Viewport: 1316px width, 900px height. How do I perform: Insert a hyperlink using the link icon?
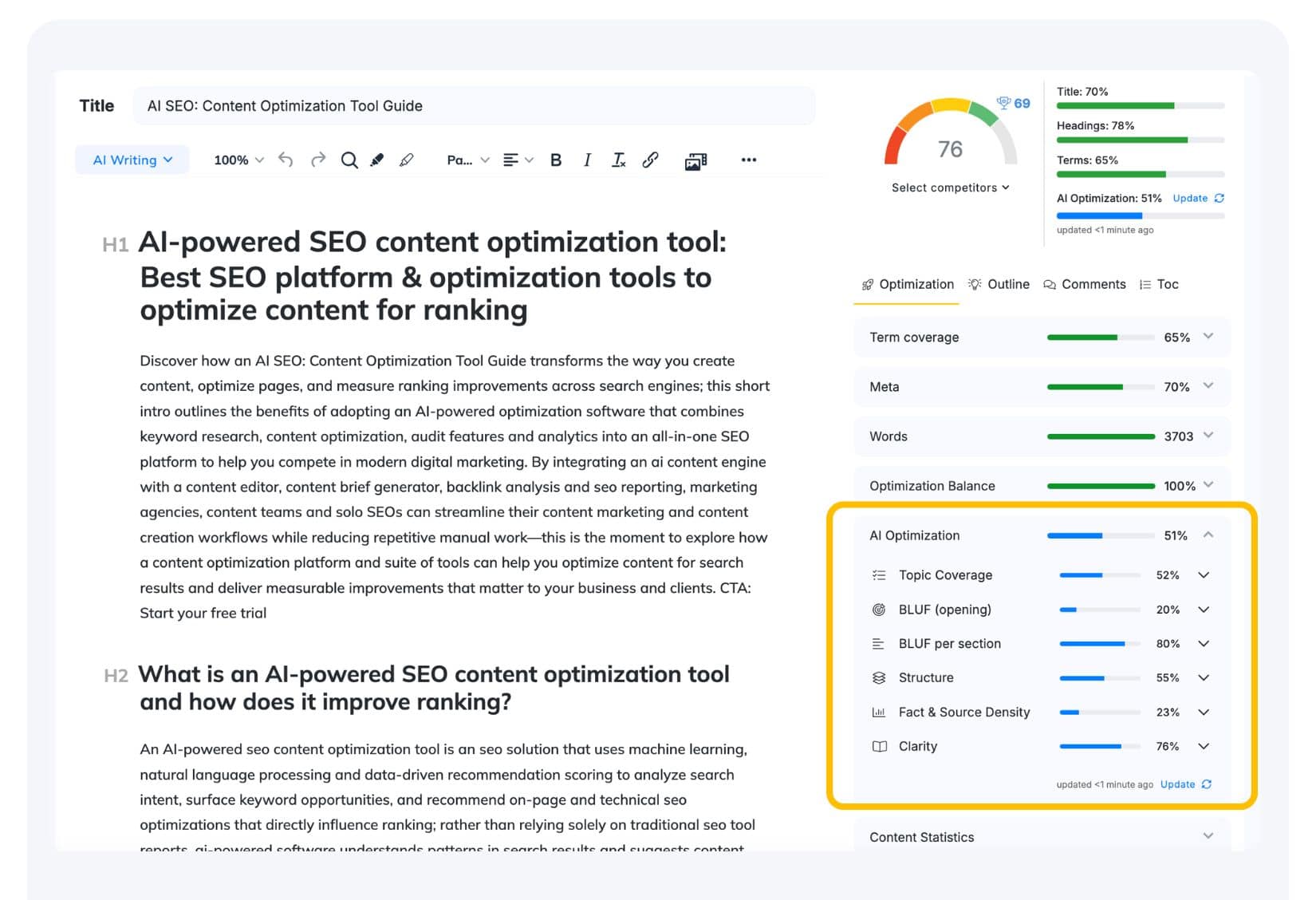click(650, 160)
